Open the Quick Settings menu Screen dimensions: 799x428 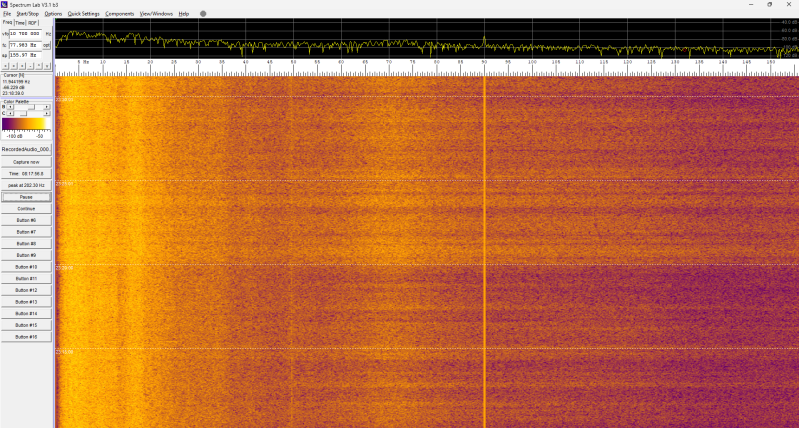[x=84, y=14]
